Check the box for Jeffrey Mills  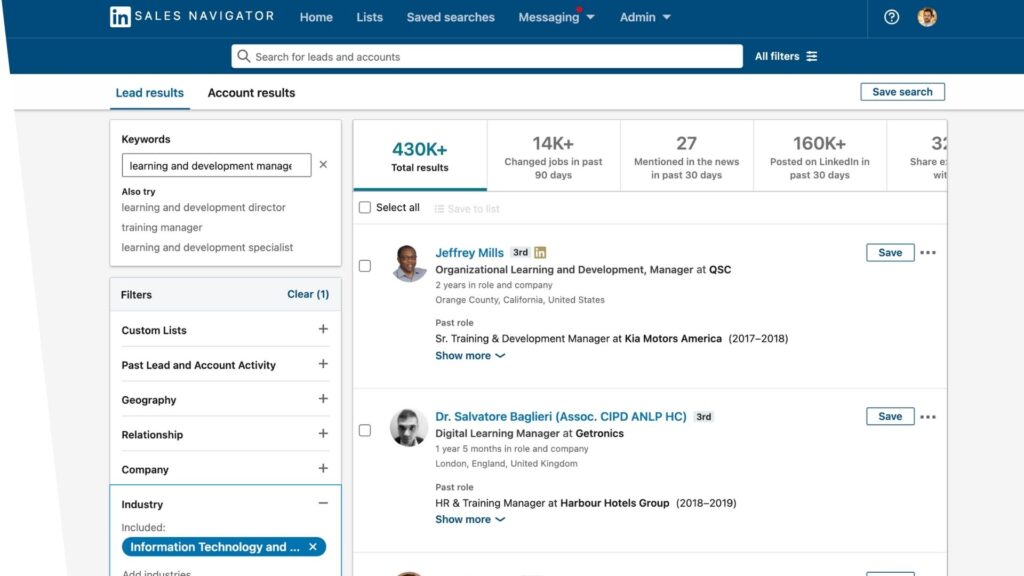click(365, 266)
